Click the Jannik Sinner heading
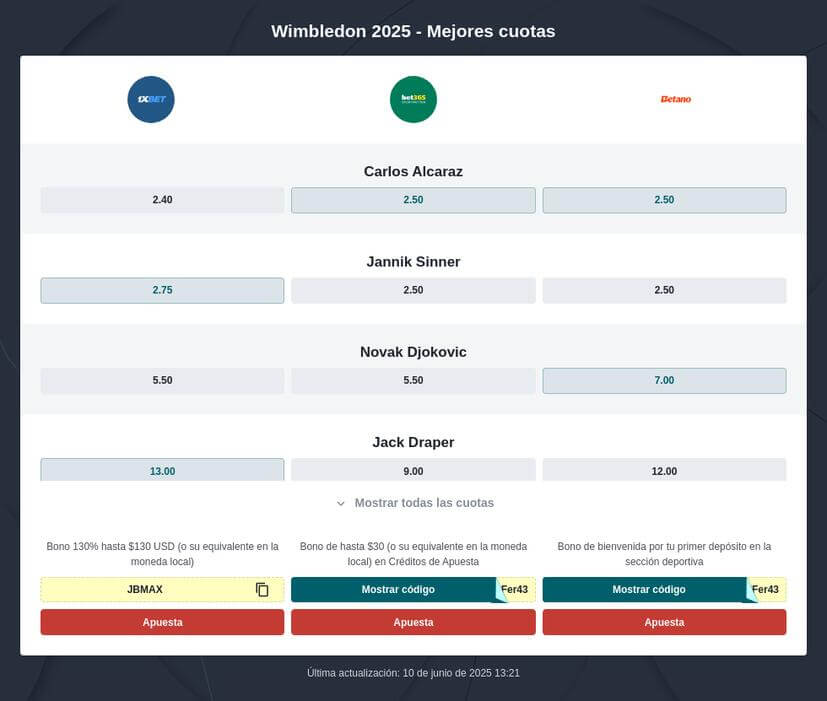Screen dimensions: 827x701 coord(413,262)
